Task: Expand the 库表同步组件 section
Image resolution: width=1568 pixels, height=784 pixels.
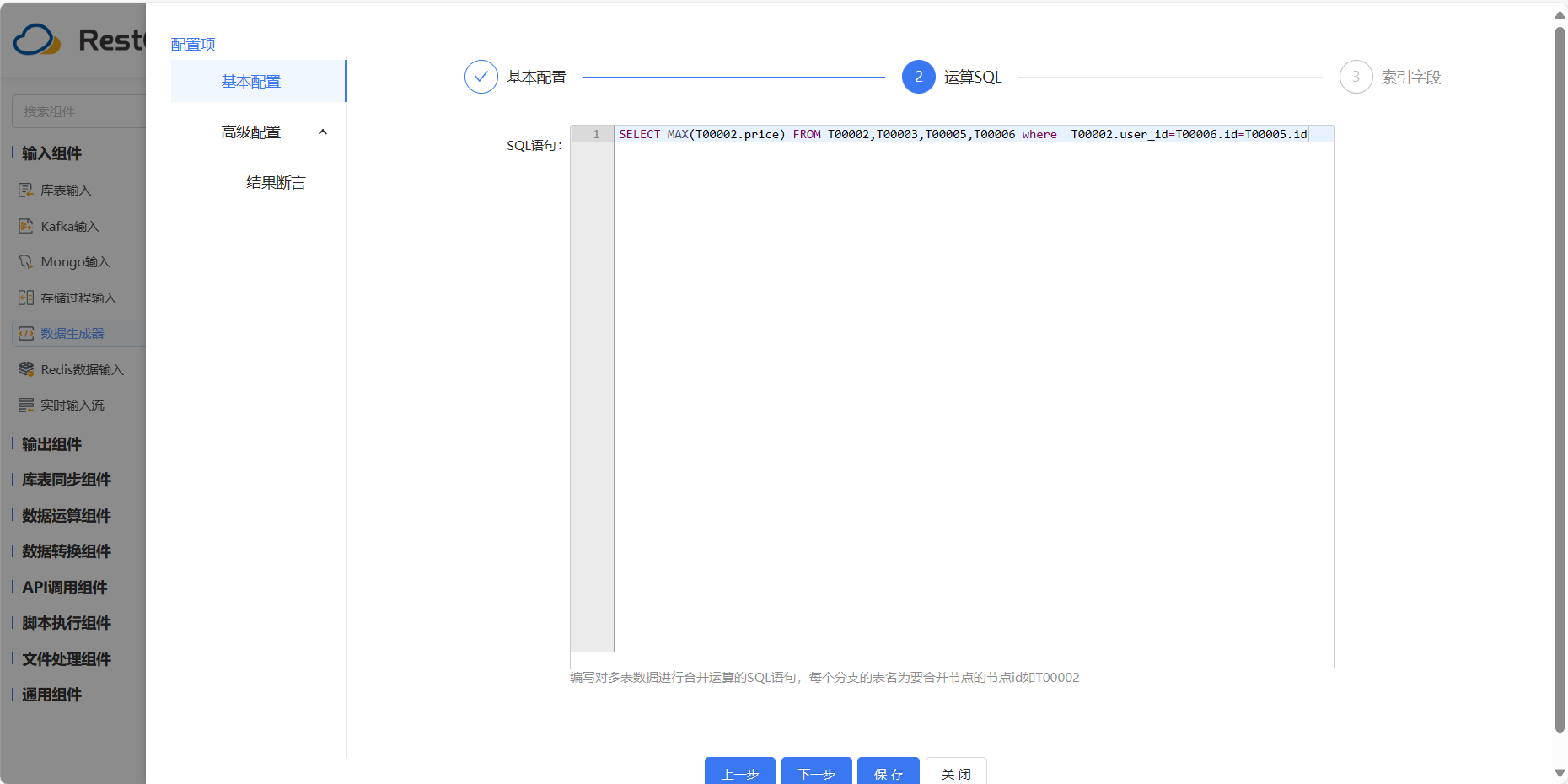Action: [x=66, y=480]
